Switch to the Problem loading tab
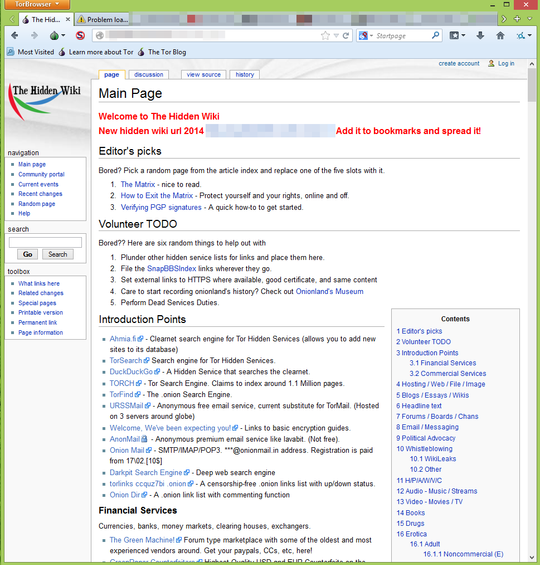 click(103, 19)
